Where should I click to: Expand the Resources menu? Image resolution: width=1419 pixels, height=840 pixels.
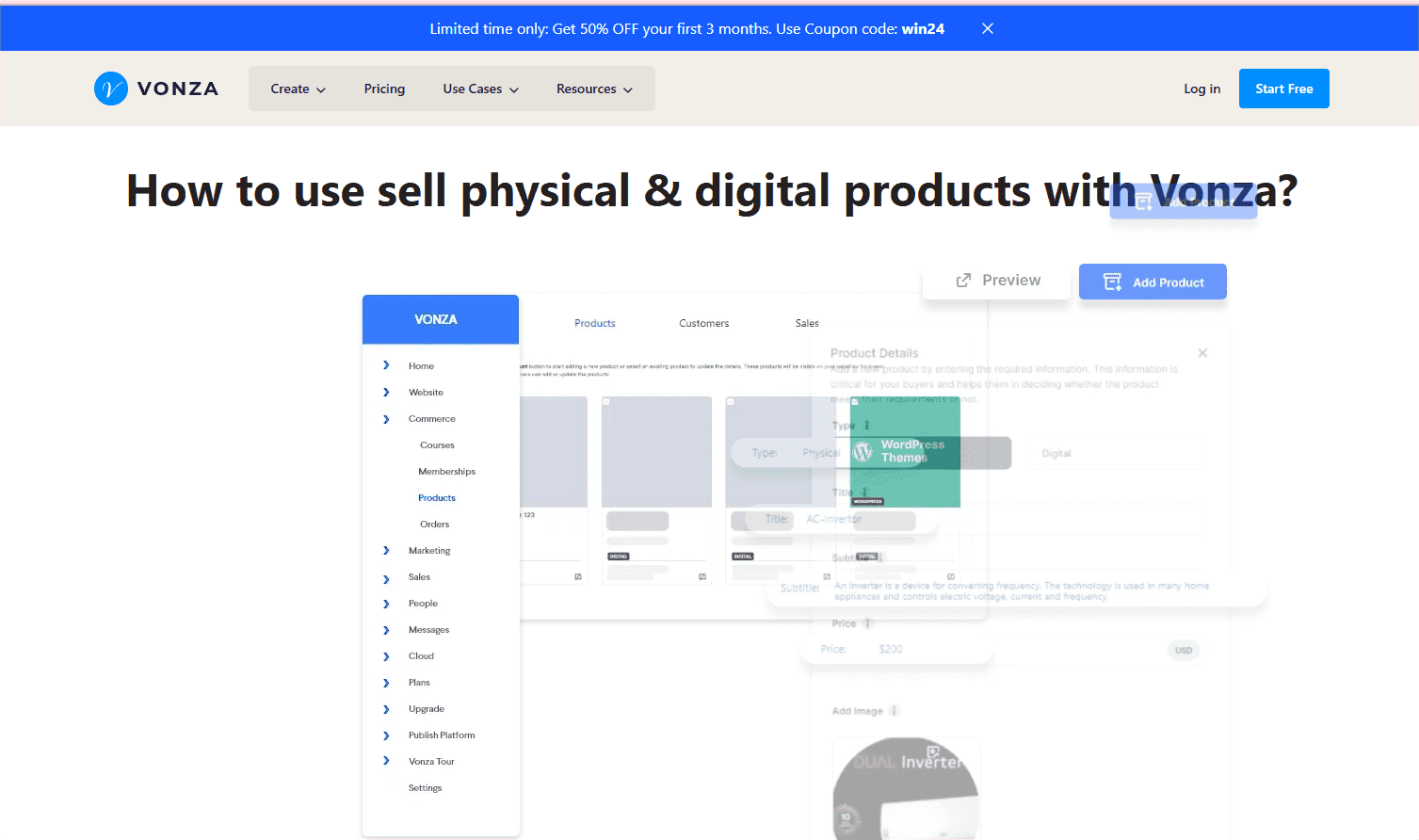(594, 89)
